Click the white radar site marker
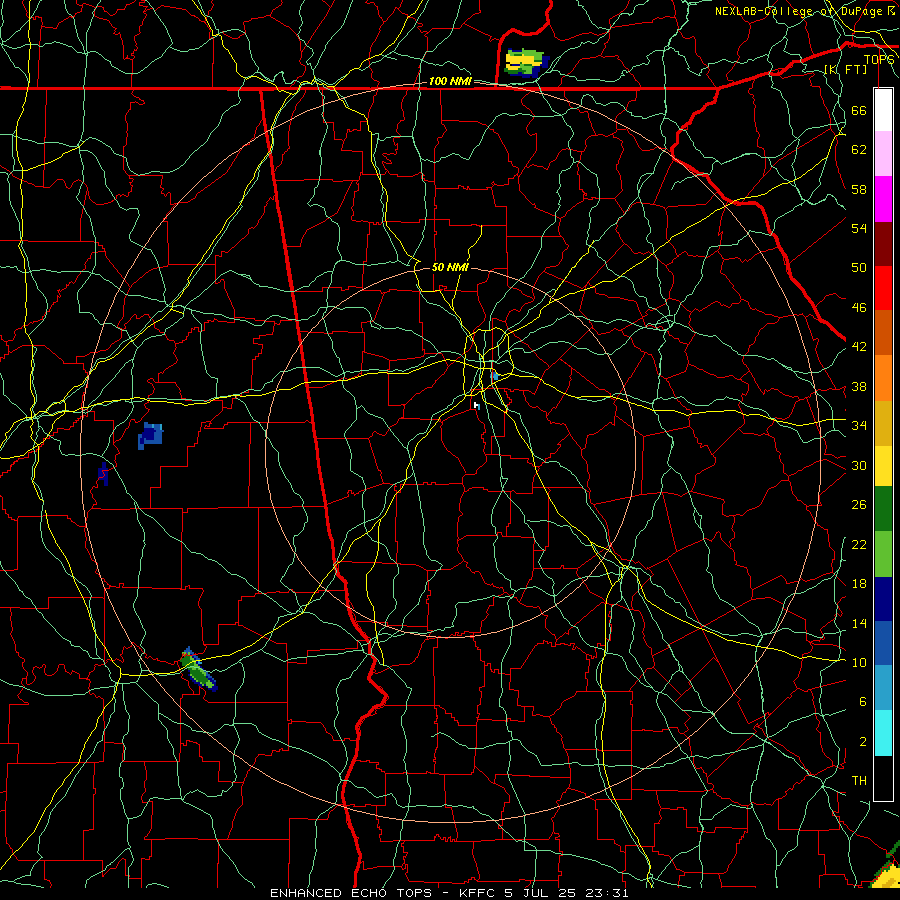This screenshot has height=900, width=900. (x=476, y=405)
